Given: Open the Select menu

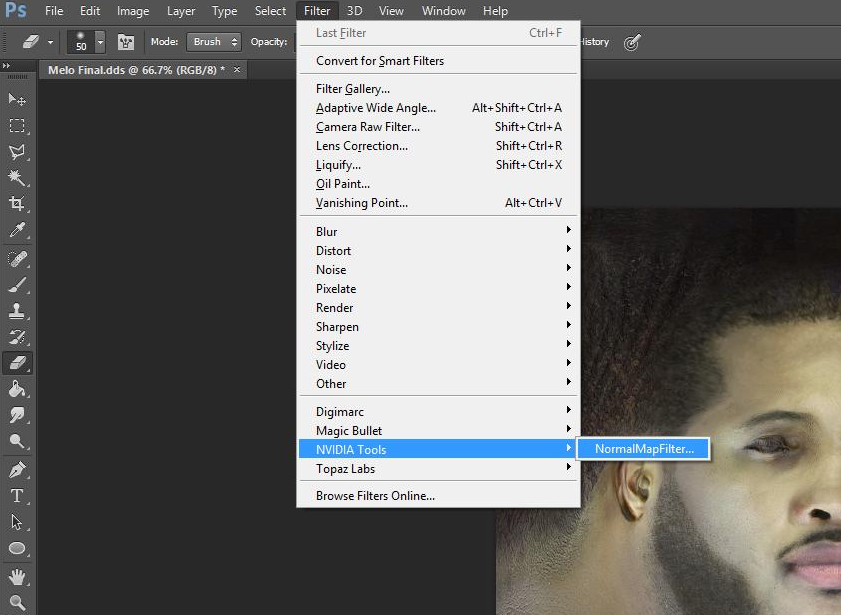Looking at the screenshot, I should point(270,11).
